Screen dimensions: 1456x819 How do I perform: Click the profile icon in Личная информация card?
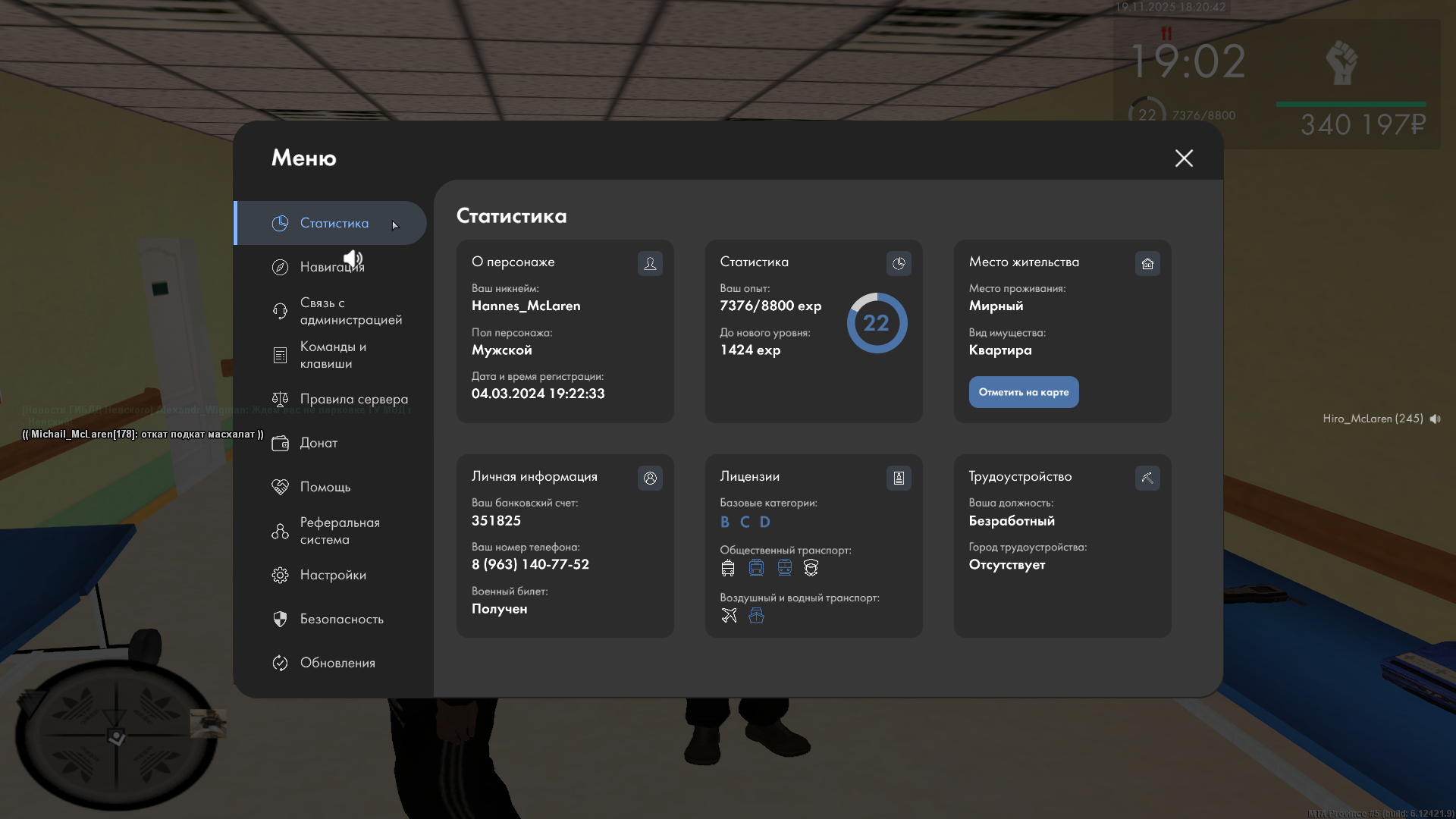(x=650, y=478)
